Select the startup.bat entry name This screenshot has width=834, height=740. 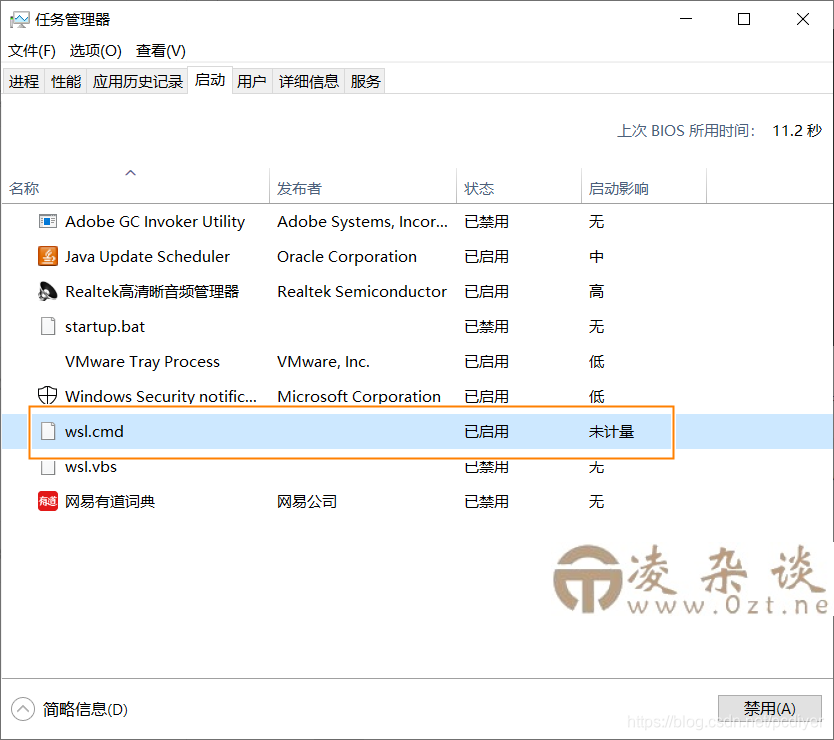tap(105, 327)
